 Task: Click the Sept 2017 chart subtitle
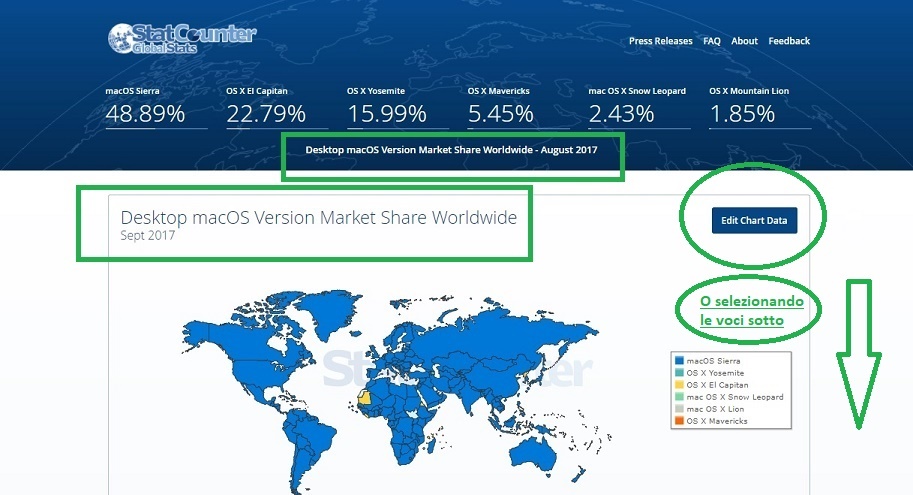[147, 235]
